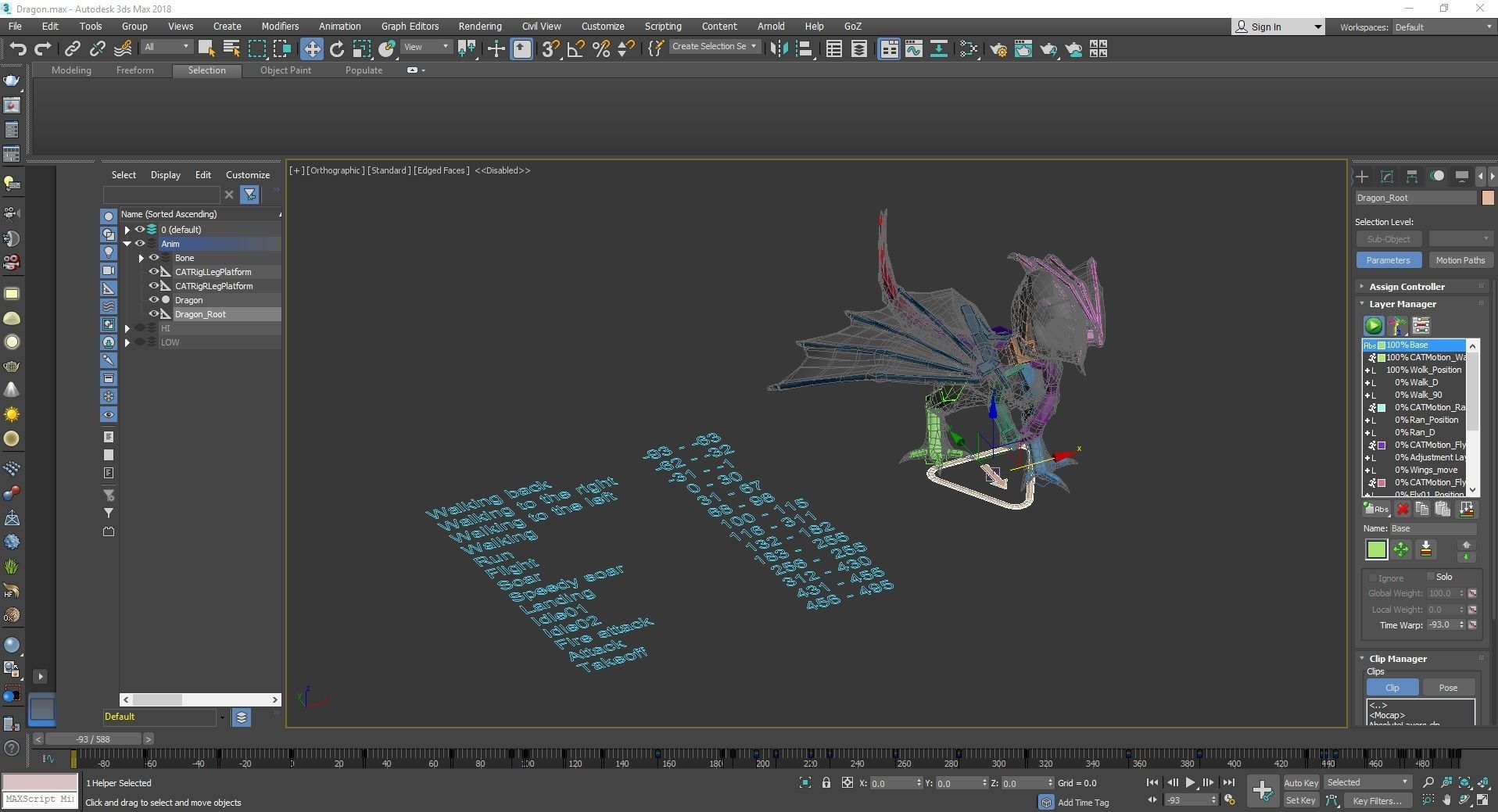Toggle visibility of CATRigLLegPlatform

[x=154, y=272]
